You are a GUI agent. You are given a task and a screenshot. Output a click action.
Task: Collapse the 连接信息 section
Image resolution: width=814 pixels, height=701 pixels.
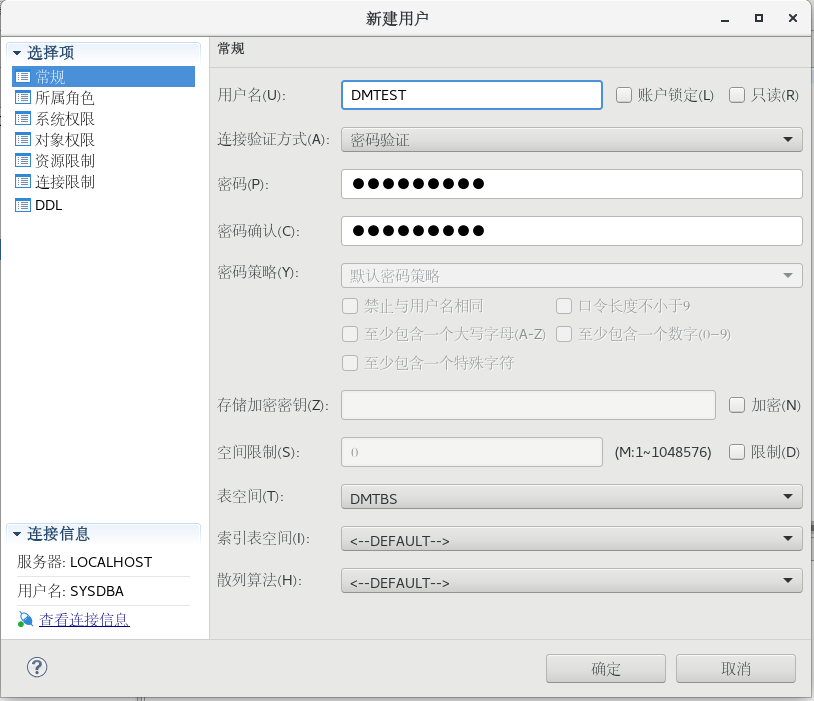[x=17, y=534]
